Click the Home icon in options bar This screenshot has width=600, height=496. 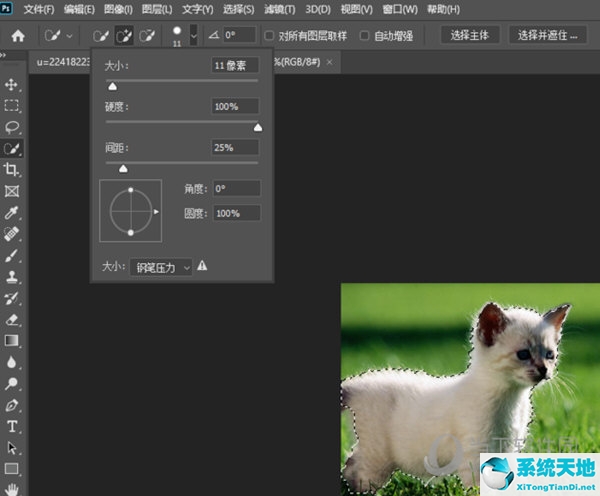[x=17, y=35]
